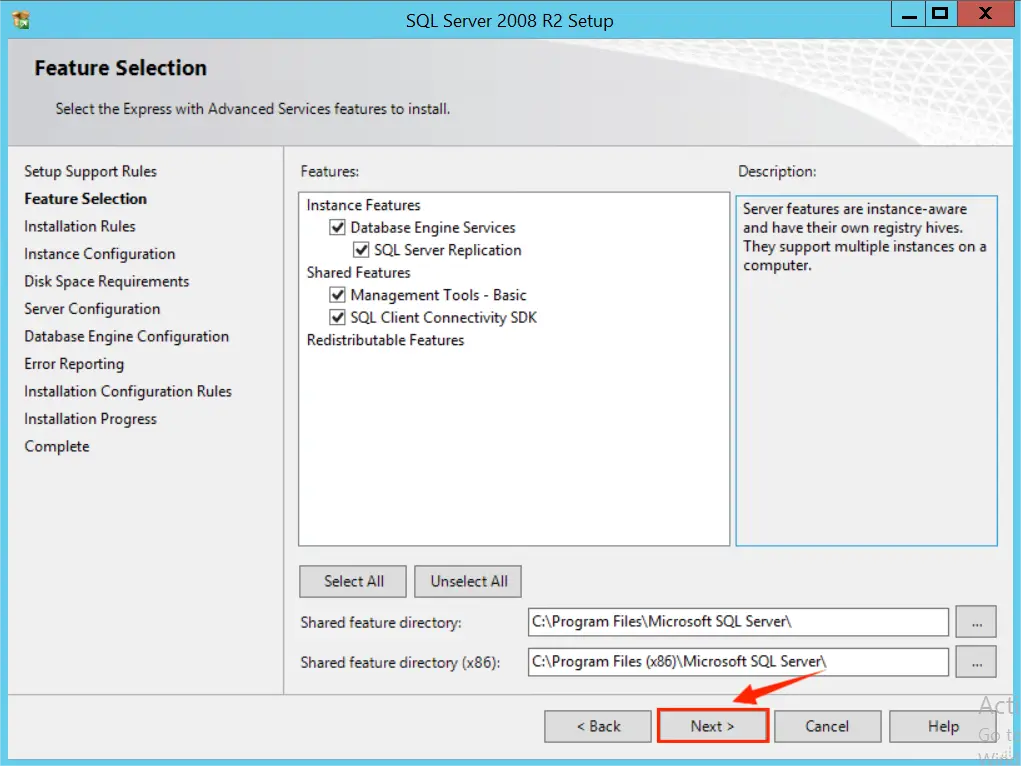The width and height of the screenshot is (1021, 766).
Task: Go back using the Back button
Action: click(597, 726)
